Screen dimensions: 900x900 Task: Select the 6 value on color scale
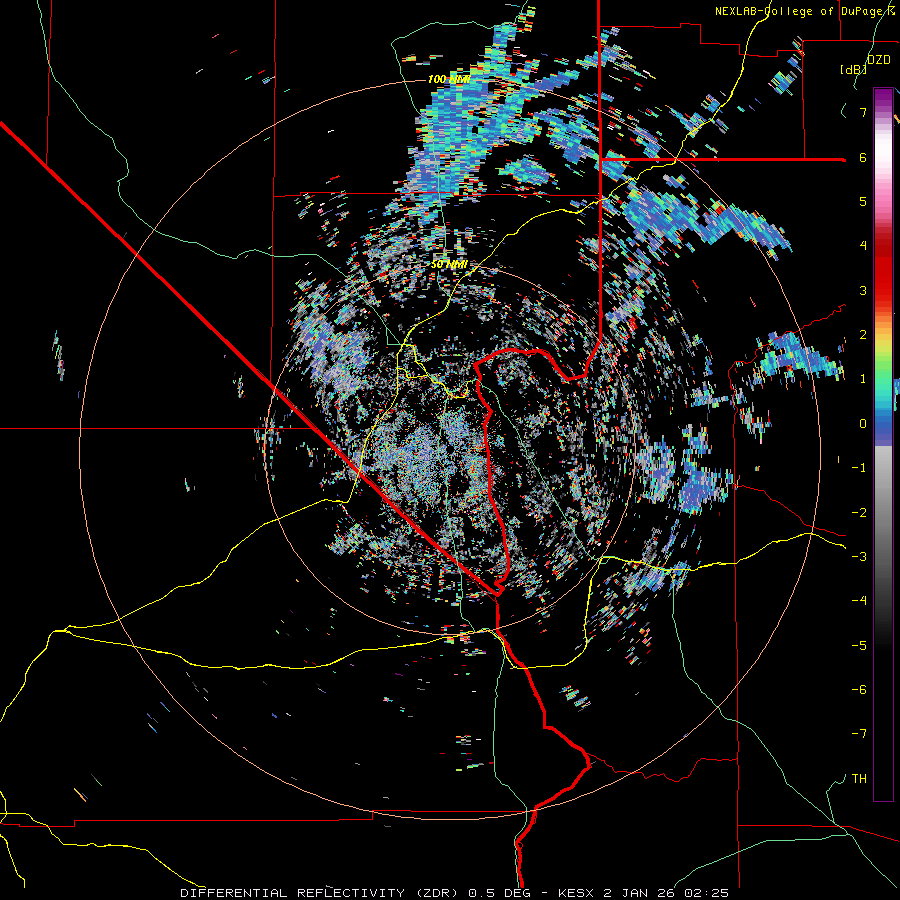(863, 157)
